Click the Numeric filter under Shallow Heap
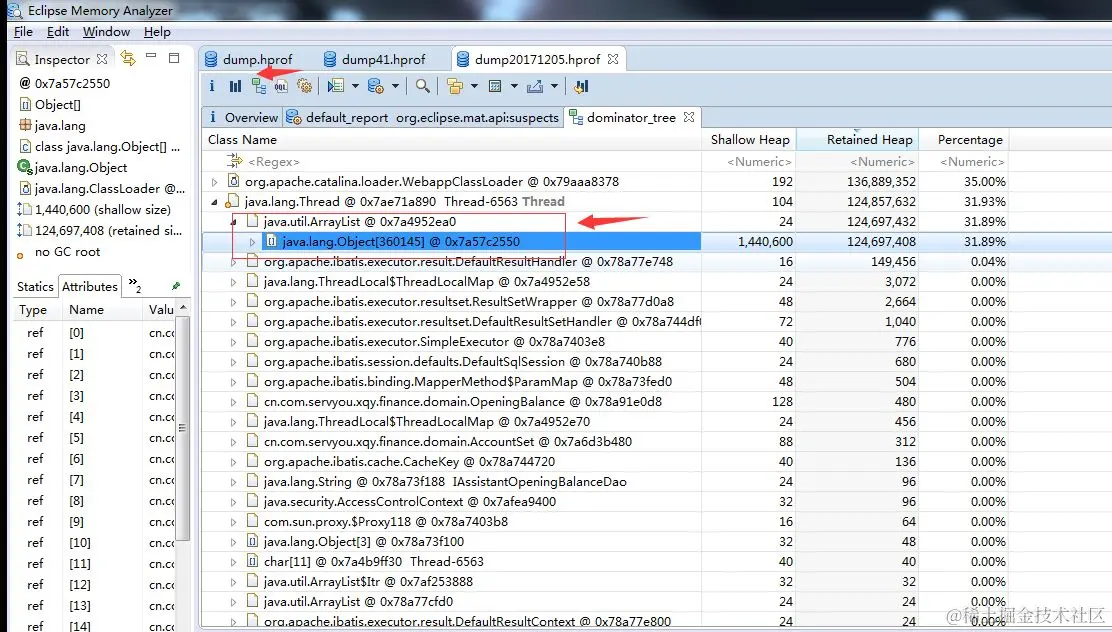Image resolution: width=1112 pixels, height=632 pixels. (749, 162)
